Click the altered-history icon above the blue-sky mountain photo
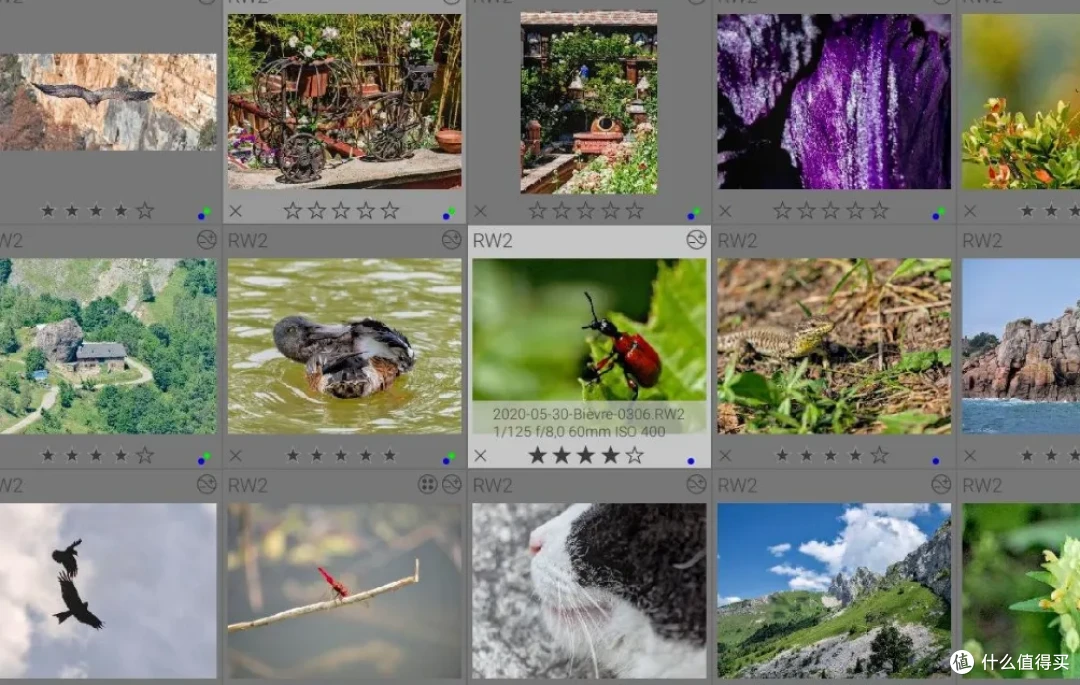 pyautogui.click(x=941, y=484)
